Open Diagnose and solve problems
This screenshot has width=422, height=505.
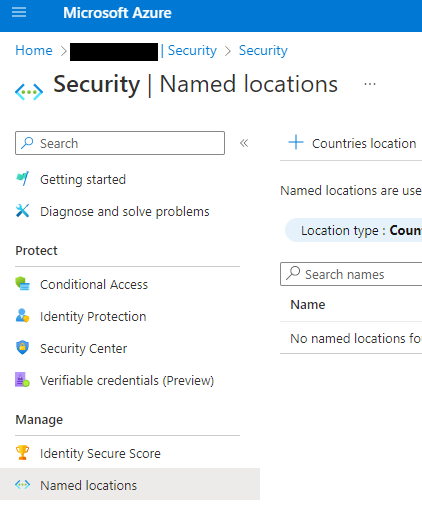(x=125, y=211)
